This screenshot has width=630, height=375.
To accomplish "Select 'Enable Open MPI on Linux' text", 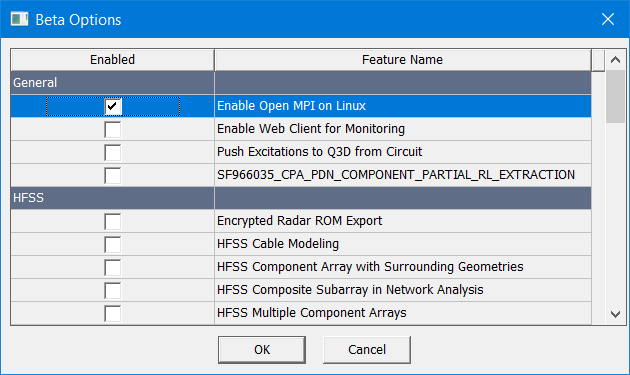I will (291, 106).
